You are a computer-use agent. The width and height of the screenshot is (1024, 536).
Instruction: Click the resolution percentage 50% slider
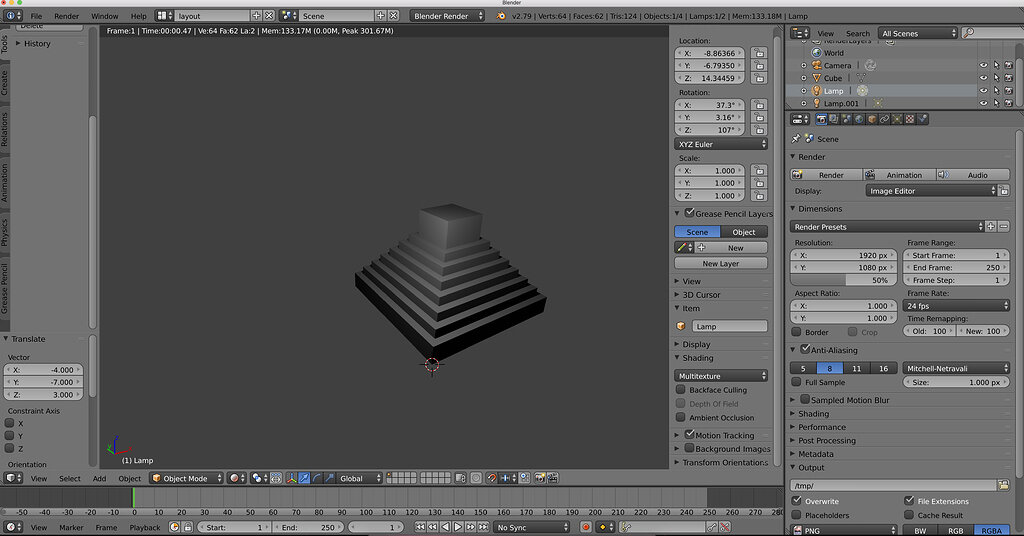[x=842, y=281]
